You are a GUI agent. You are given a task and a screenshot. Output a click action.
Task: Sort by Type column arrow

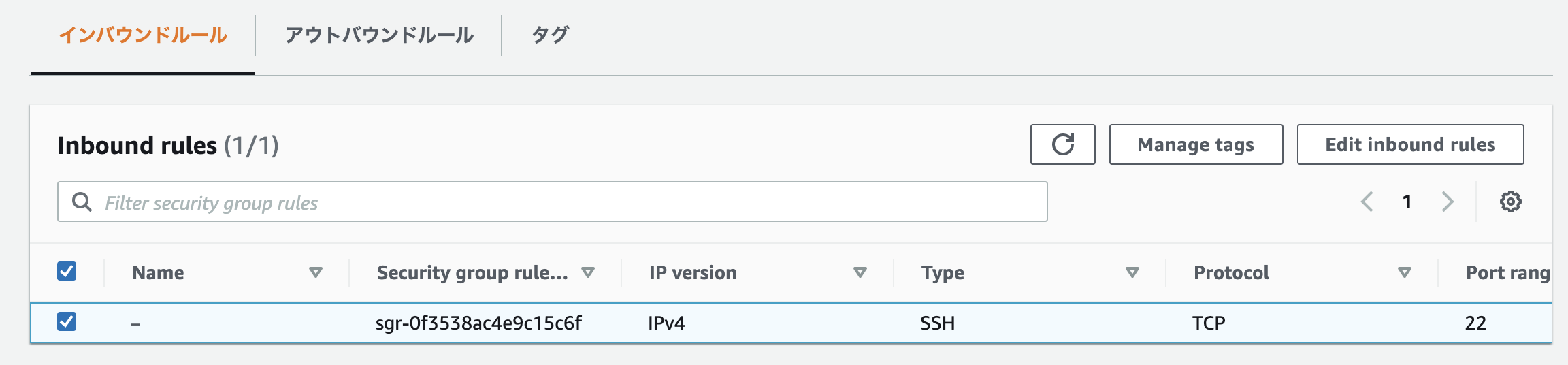tap(1132, 272)
